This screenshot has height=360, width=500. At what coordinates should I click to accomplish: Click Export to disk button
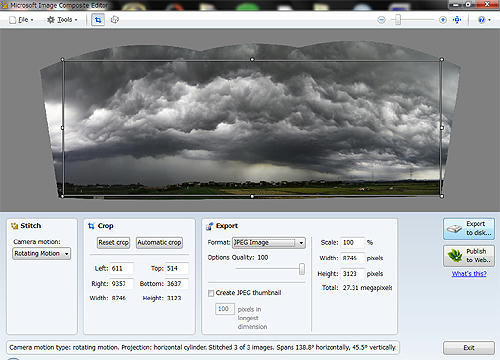[x=469, y=229]
